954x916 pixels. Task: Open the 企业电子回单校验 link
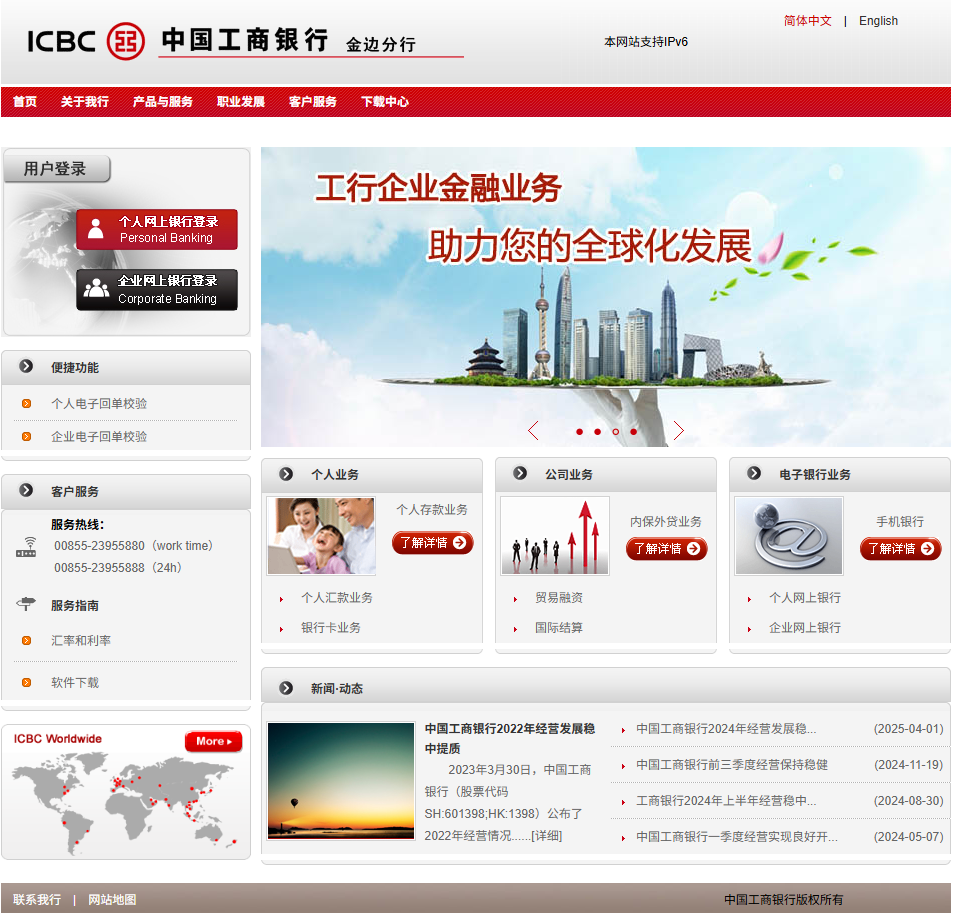coord(99,437)
